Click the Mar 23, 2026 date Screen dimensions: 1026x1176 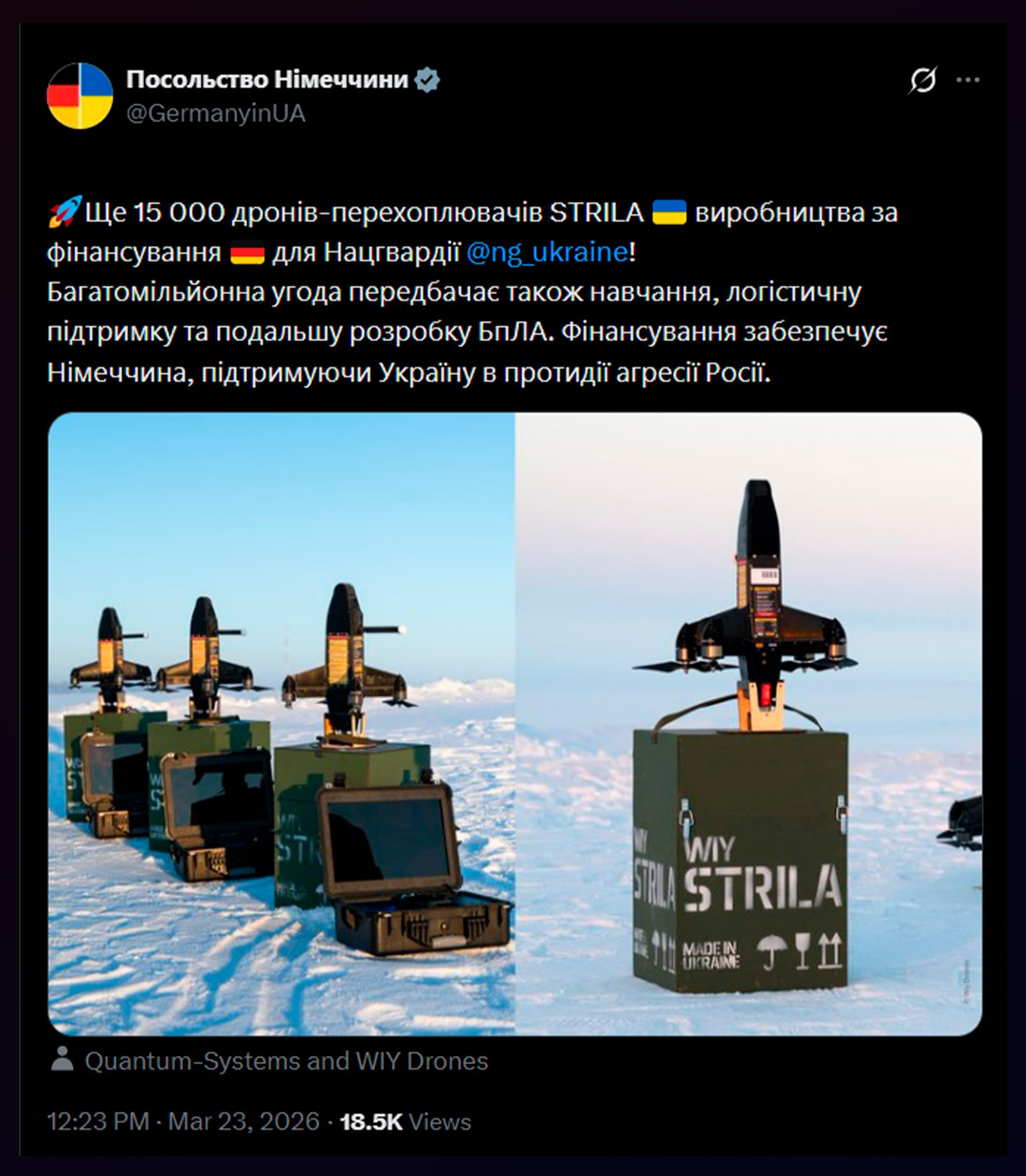click(244, 1121)
